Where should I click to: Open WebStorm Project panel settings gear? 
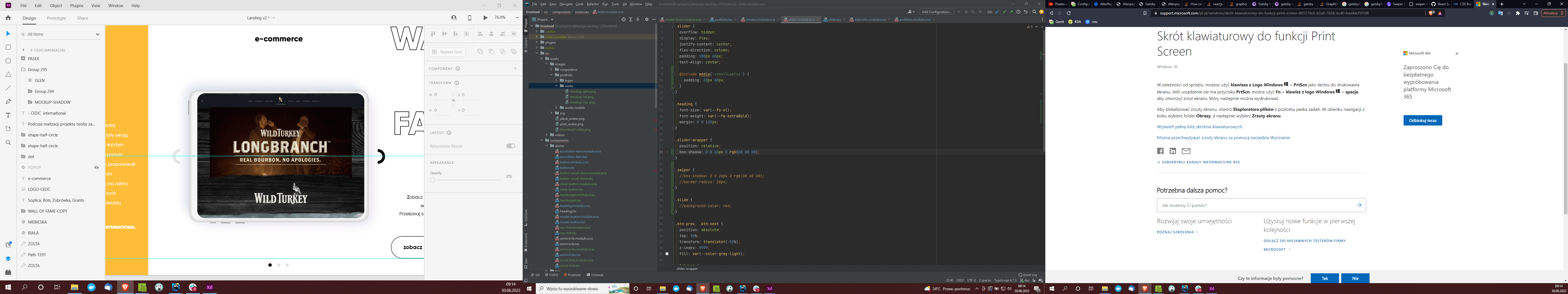coord(647,20)
